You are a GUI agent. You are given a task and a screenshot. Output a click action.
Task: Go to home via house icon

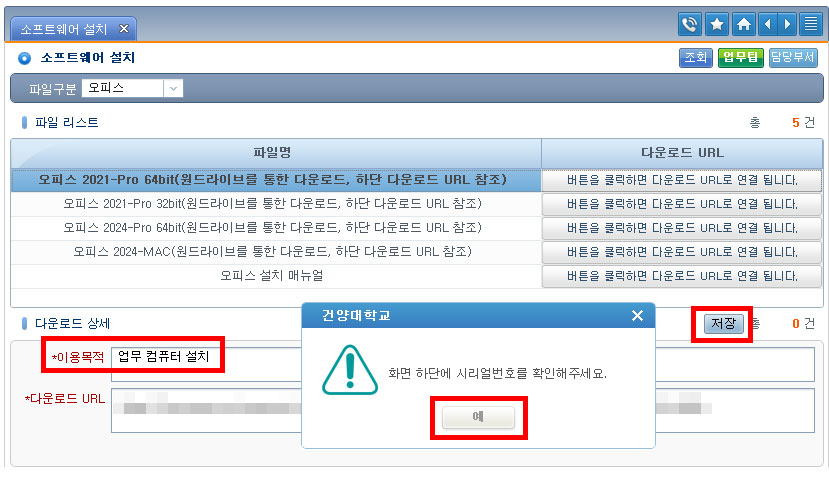743,24
